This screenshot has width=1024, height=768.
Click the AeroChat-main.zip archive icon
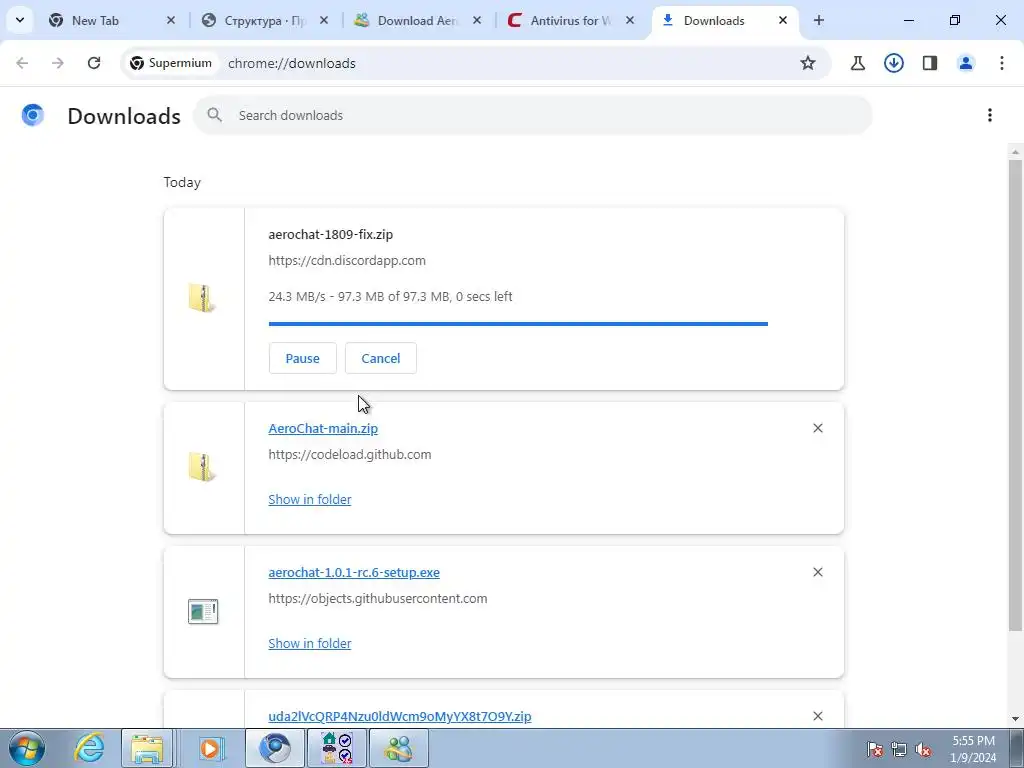pos(202,467)
